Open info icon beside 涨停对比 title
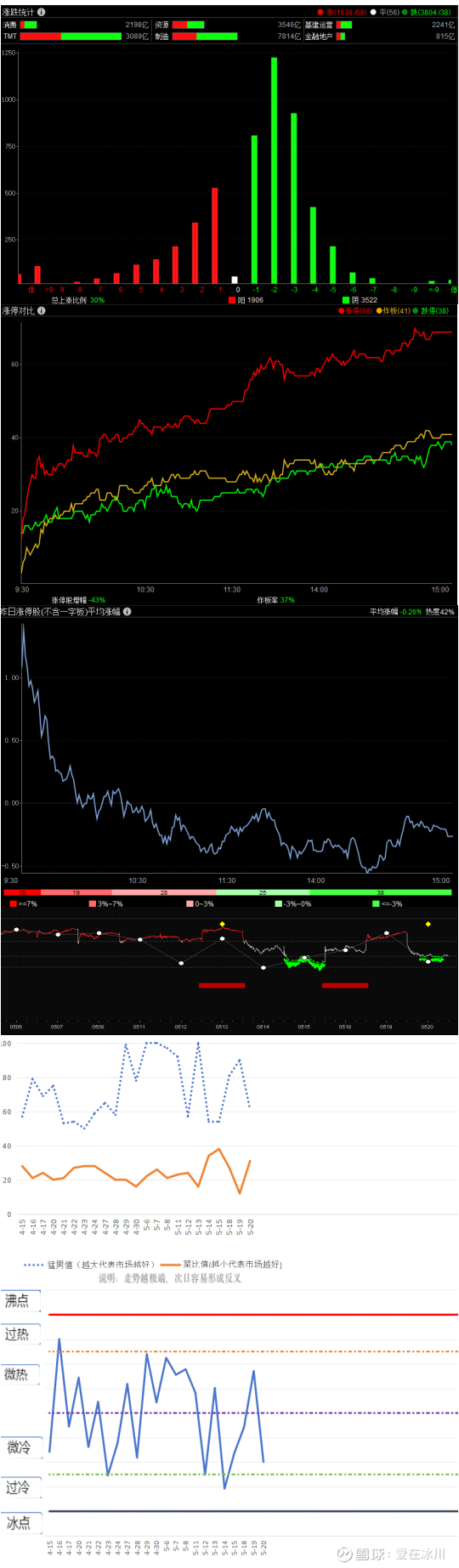The image size is (459, 1568). click(x=42, y=311)
